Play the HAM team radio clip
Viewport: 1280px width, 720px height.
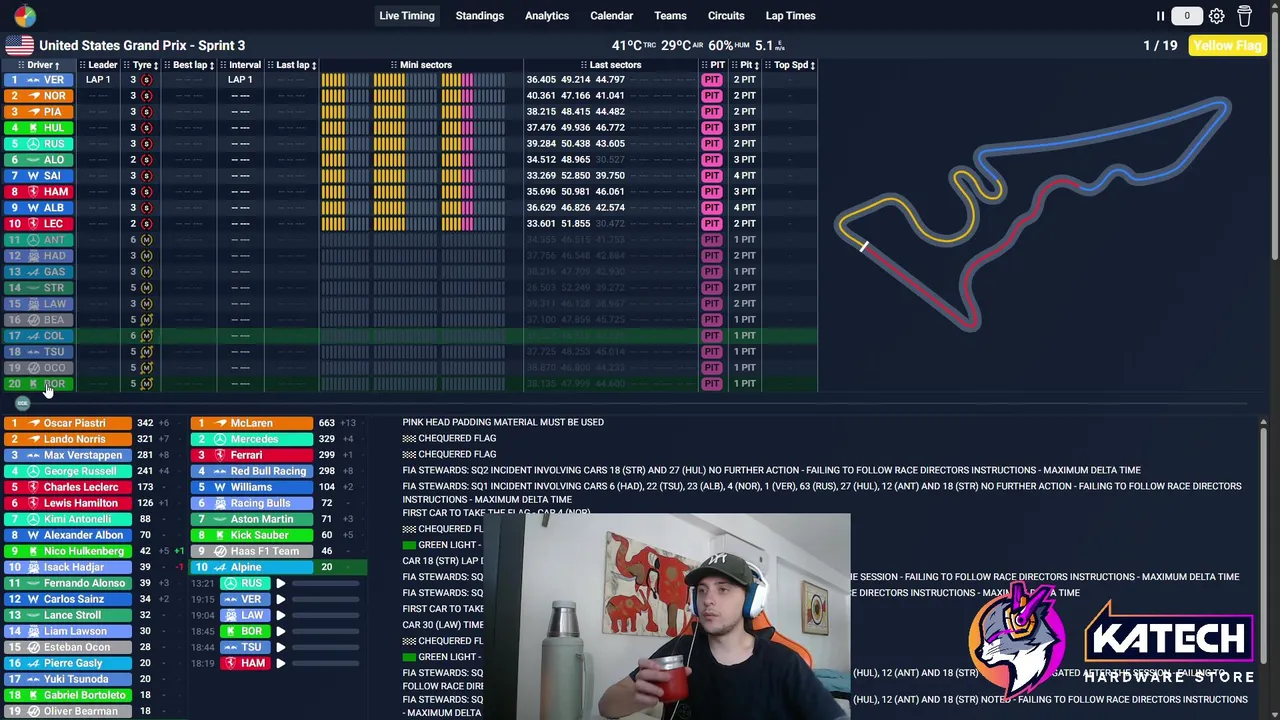point(280,663)
